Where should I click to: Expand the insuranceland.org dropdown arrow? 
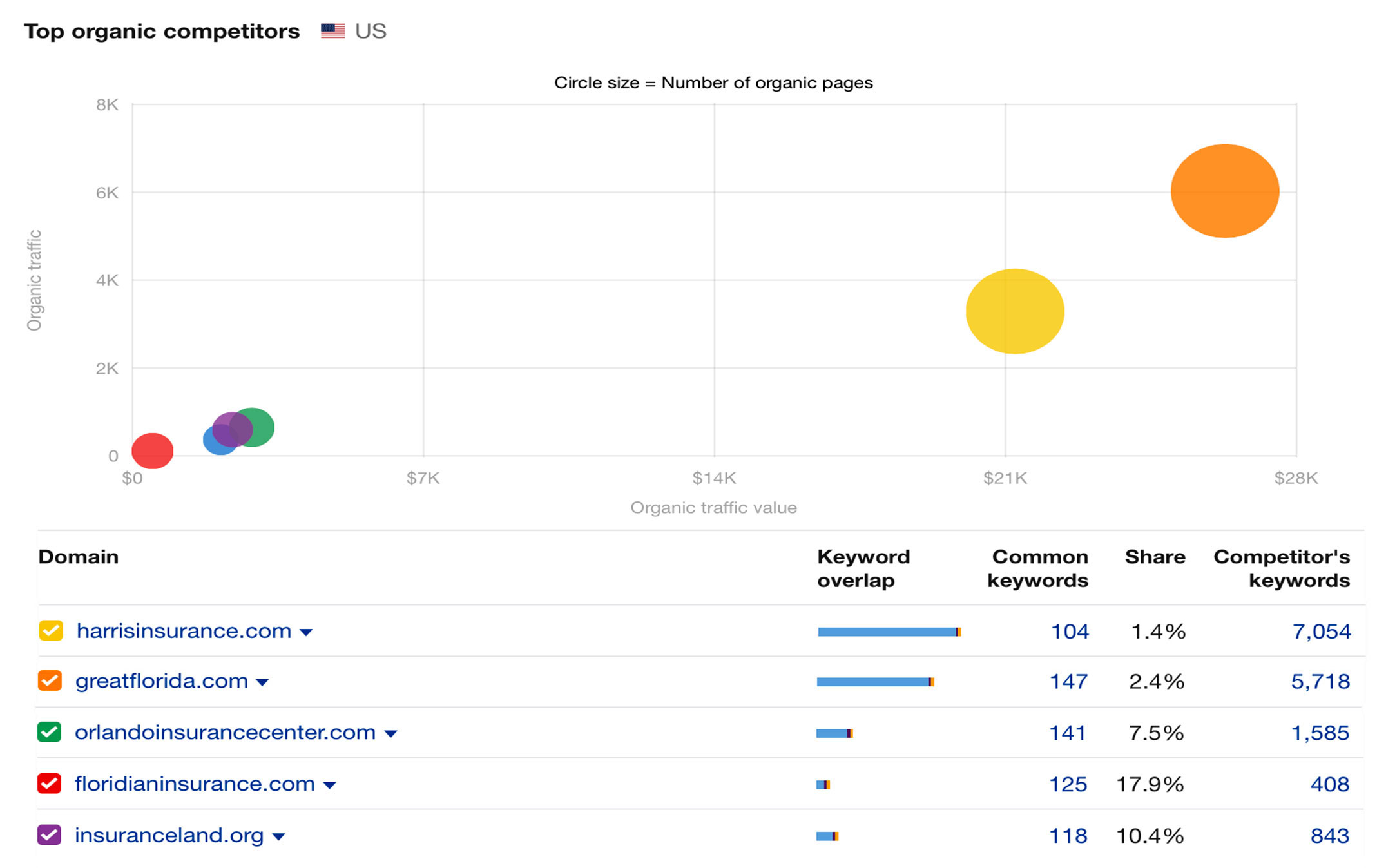278,838
